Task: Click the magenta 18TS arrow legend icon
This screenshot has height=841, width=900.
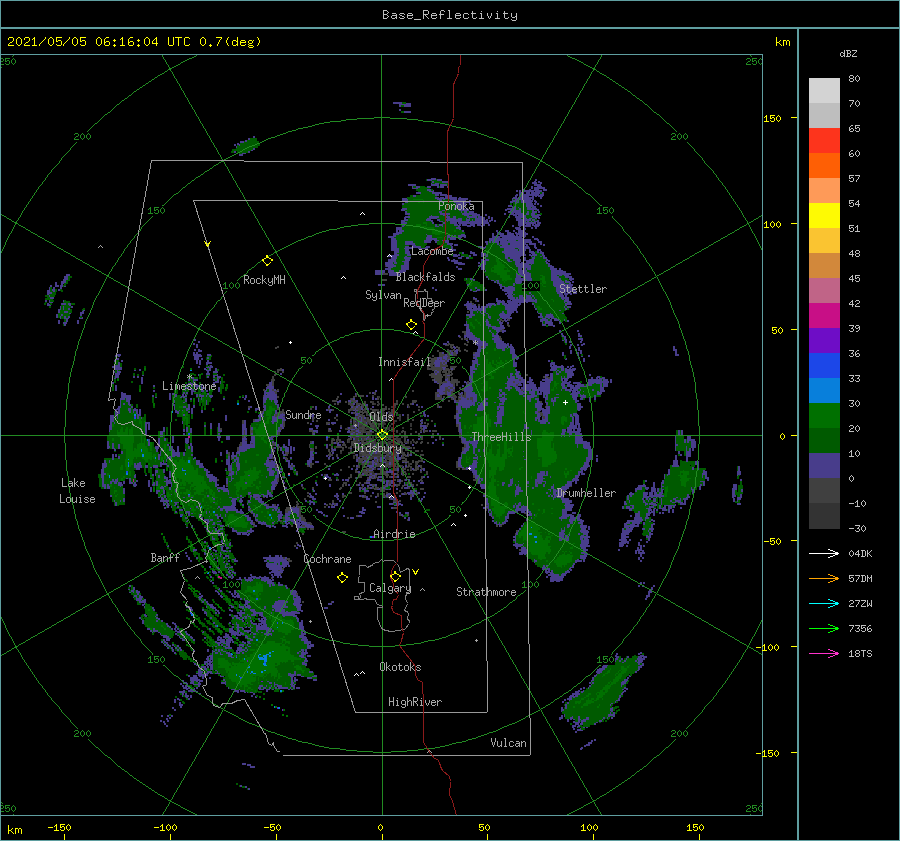Action: [x=824, y=653]
